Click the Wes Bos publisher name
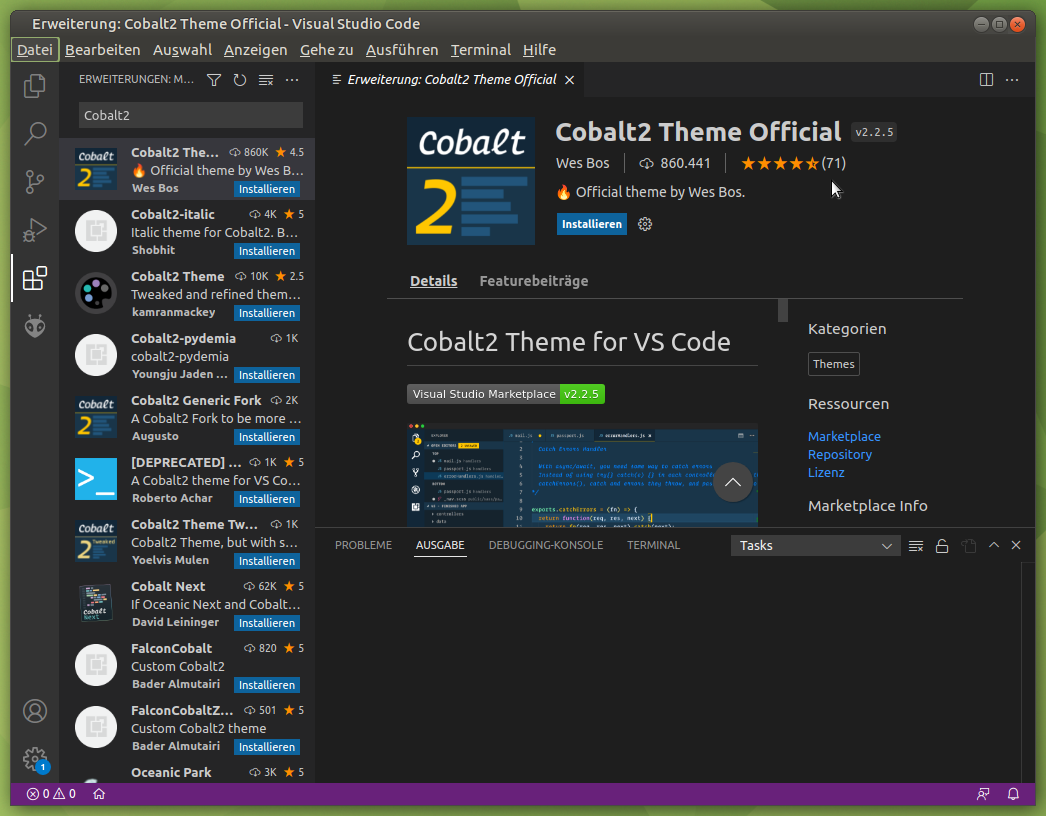 point(582,163)
